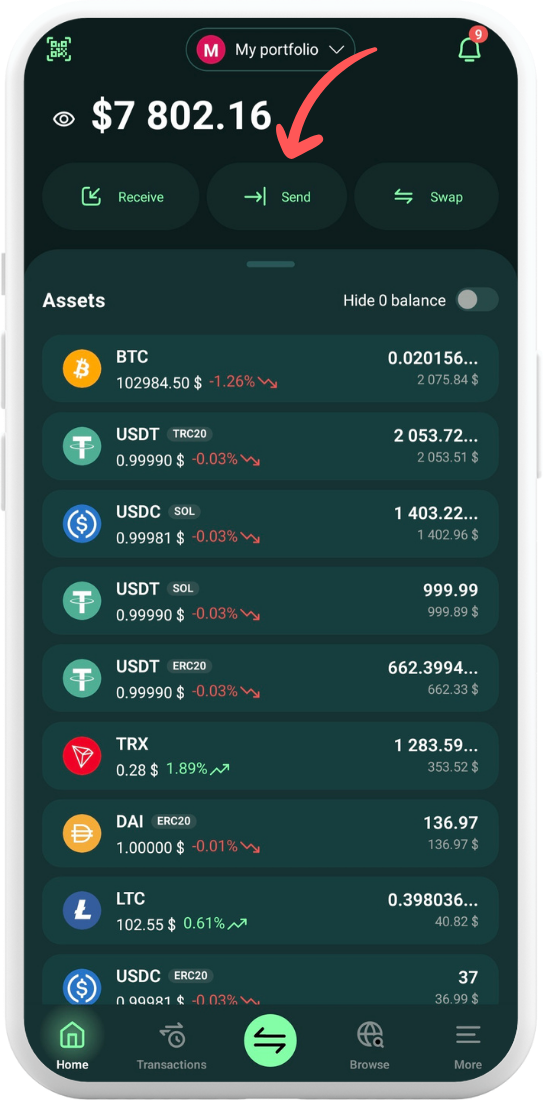Tap the red TRX token icon

(x=82, y=756)
